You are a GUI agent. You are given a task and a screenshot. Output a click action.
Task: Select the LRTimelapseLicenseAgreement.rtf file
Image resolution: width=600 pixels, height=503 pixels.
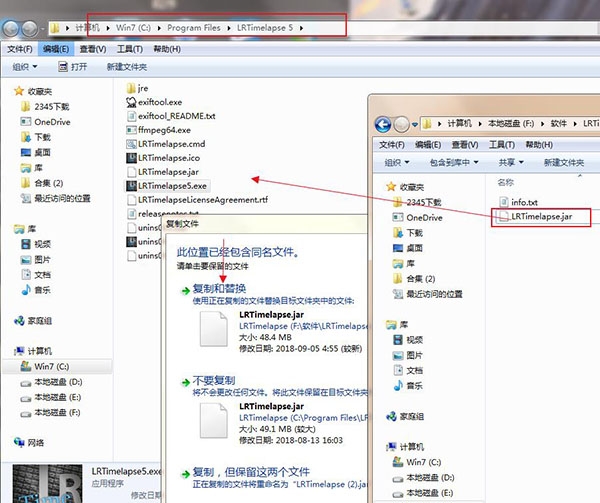tap(197, 200)
